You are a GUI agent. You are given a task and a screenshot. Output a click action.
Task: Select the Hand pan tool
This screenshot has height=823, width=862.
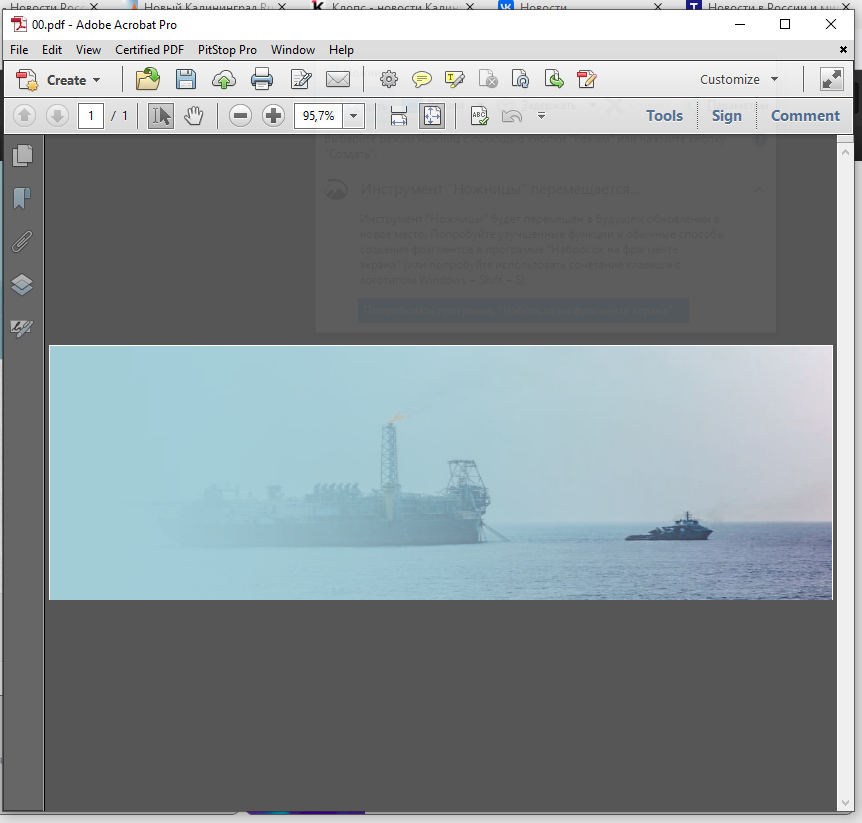pyautogui.click(x=193, y=116)
